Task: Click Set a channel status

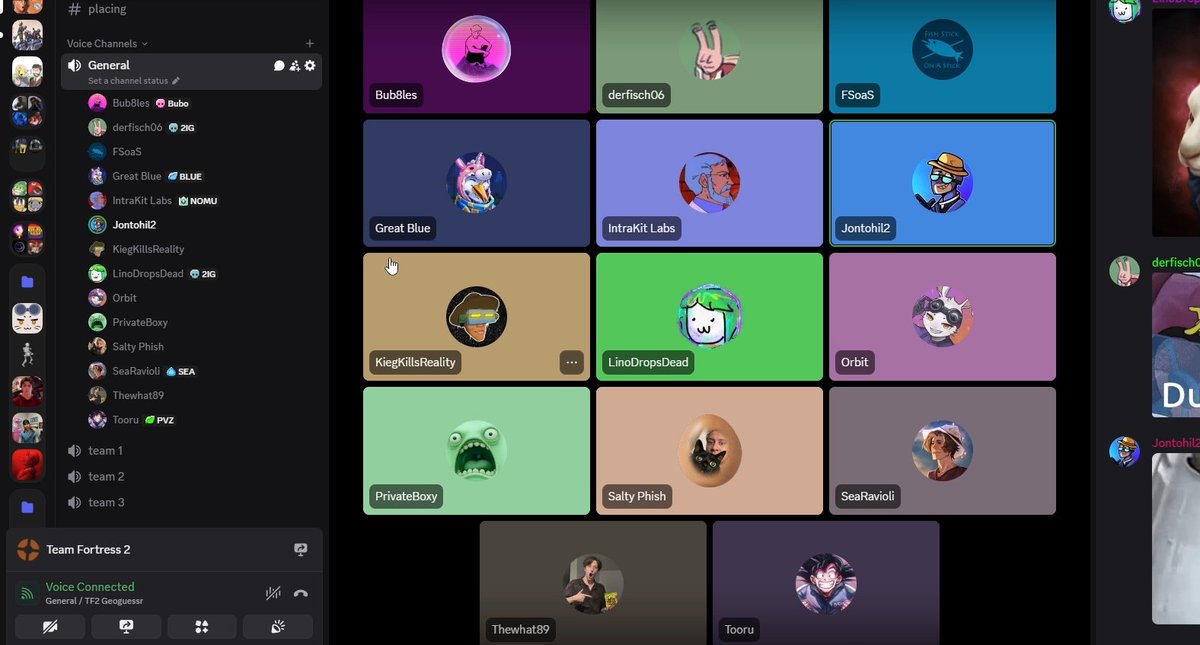Action: pos(128,79)
